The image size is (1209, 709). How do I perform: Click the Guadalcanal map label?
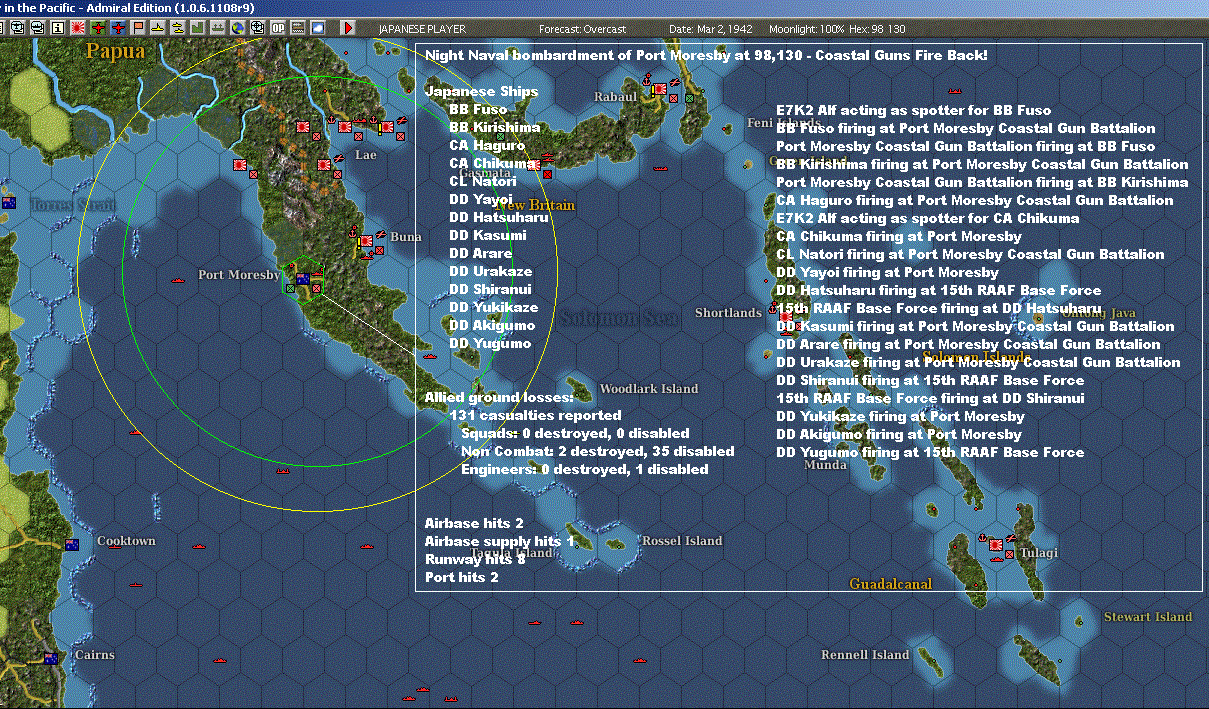pyautogui.click(x=891, y=584)
